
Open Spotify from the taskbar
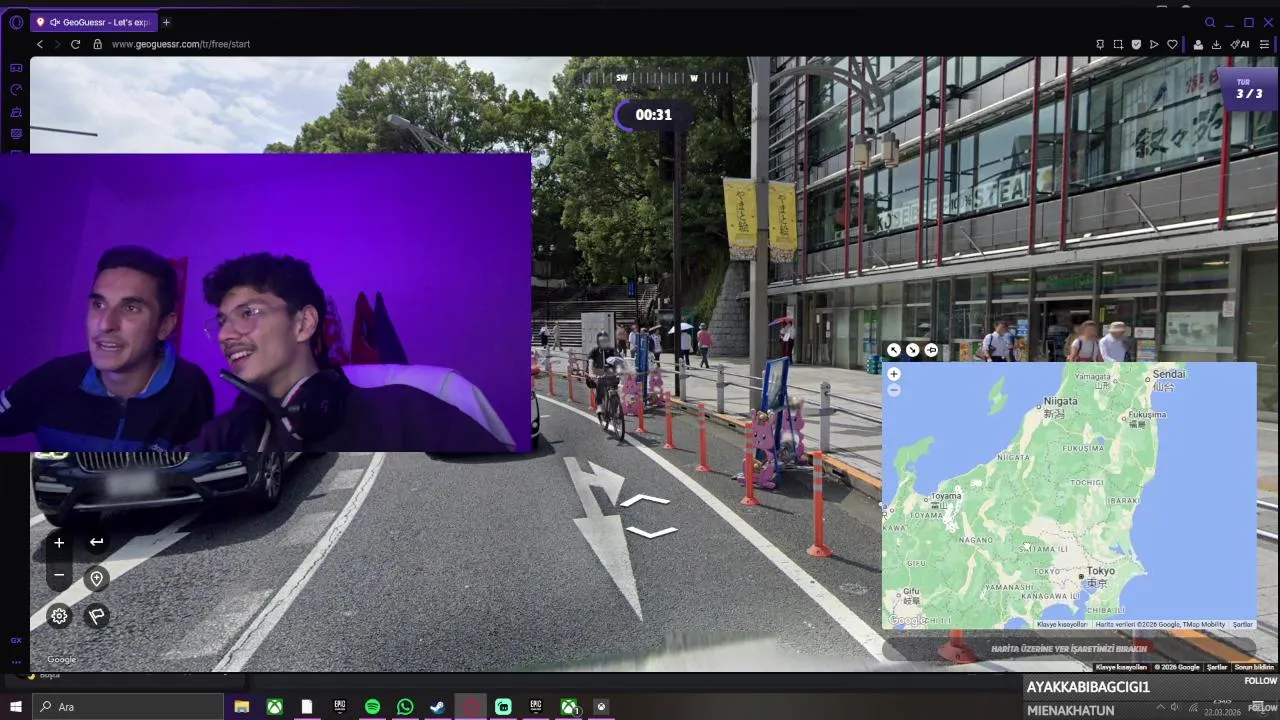372,707
